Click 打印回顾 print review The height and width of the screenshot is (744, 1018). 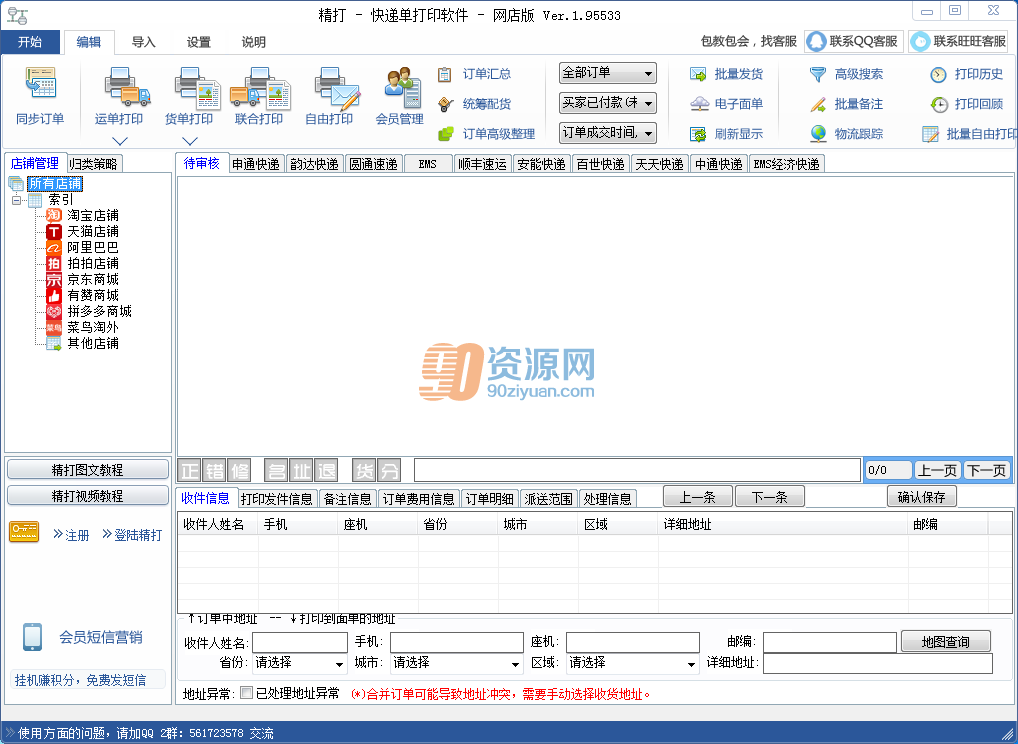[966, 104]
